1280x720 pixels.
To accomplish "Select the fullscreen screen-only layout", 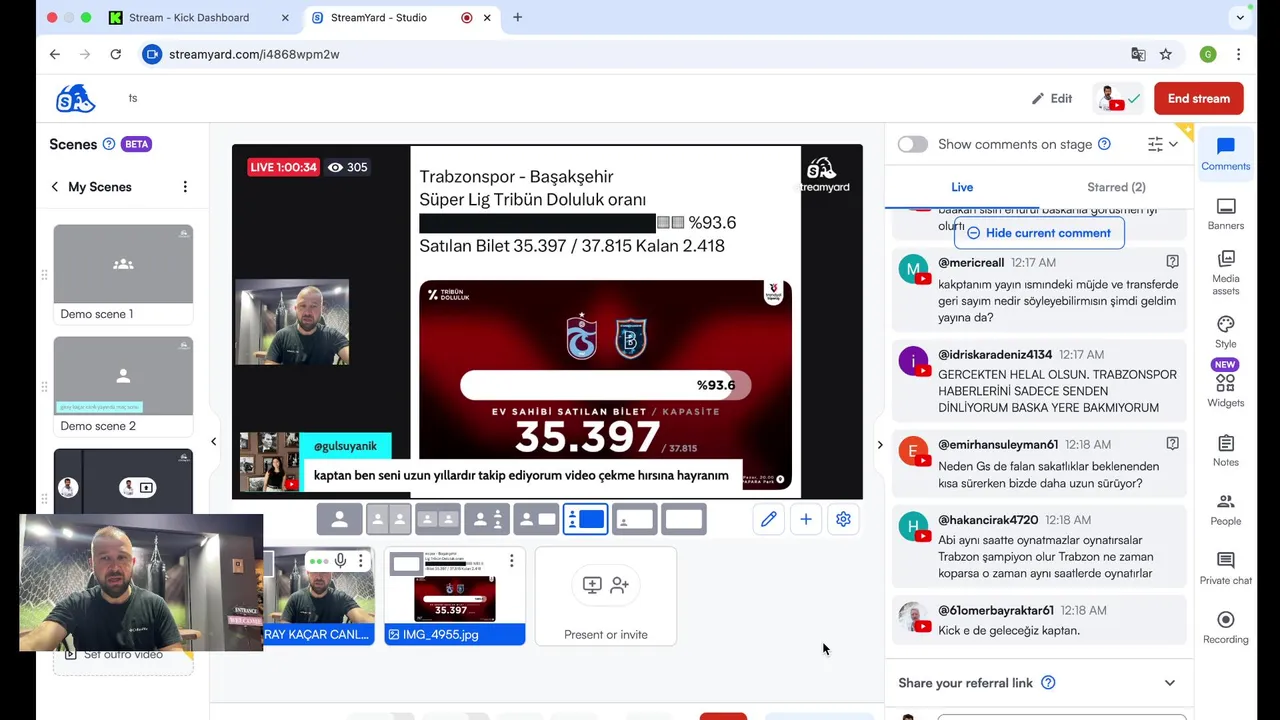I will click(x=684, y=519).
